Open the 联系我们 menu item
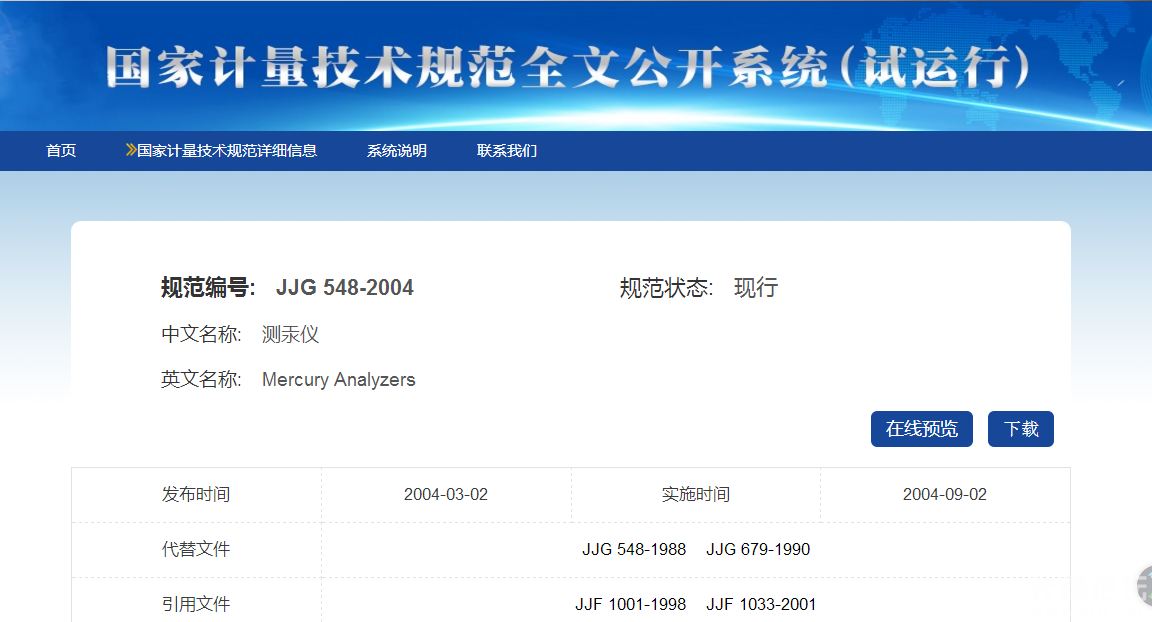This screenshot has height=622, width=1152. click(x=507, y=151)
